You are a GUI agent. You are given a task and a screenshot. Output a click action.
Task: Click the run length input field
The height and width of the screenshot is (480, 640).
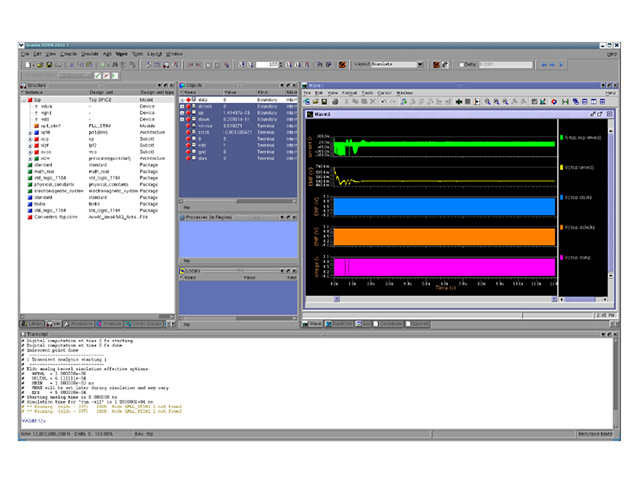267,64
